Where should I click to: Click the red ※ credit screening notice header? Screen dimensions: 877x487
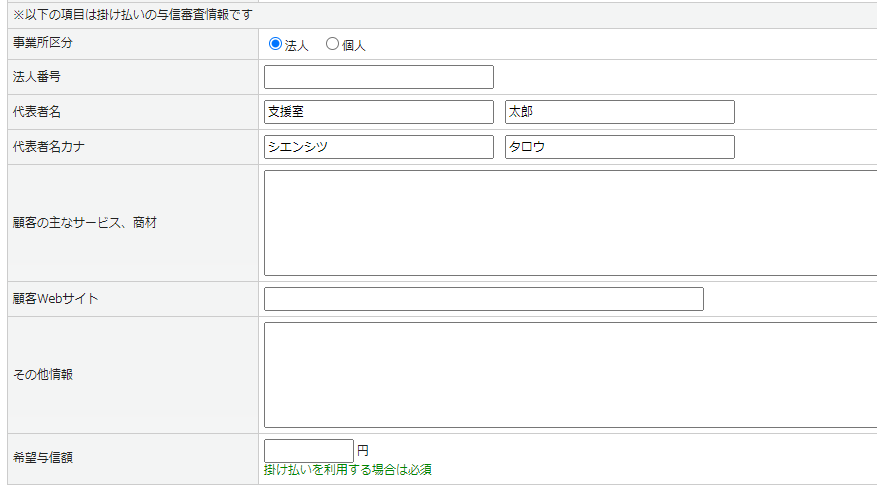pos(132,15)
